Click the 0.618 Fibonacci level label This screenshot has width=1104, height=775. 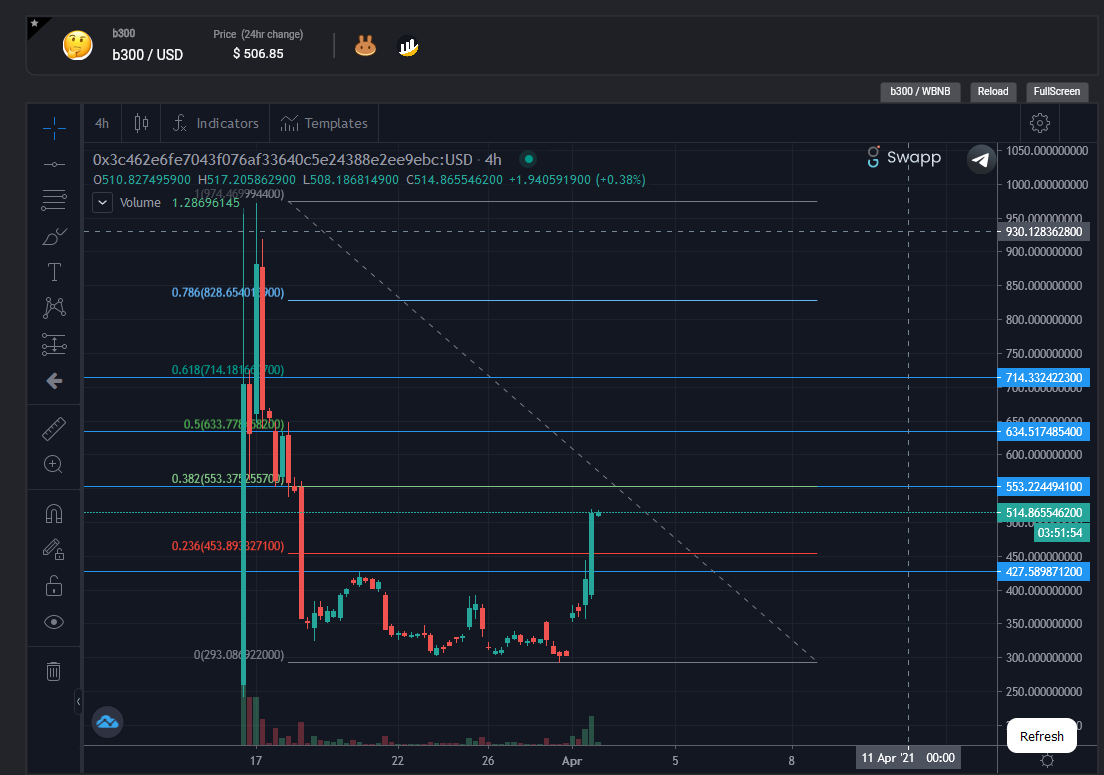click(x=228, y=370)
